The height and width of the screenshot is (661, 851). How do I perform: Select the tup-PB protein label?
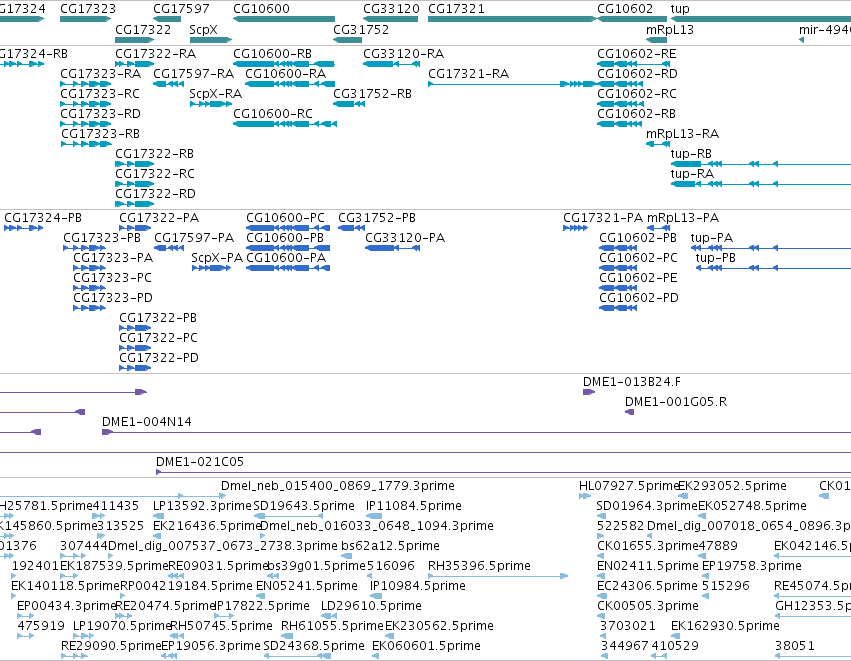tap(715, 258)
